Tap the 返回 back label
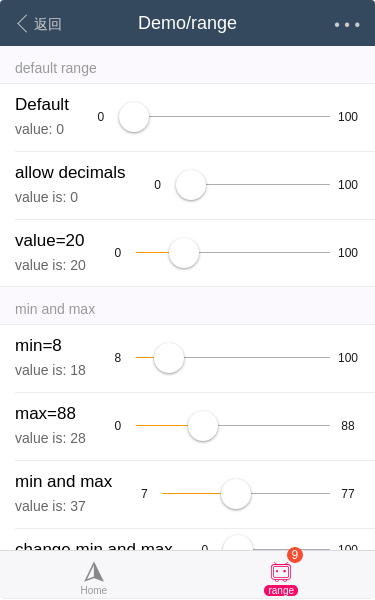The width and height of the screenshot is (375, 600). coord(47,24)
